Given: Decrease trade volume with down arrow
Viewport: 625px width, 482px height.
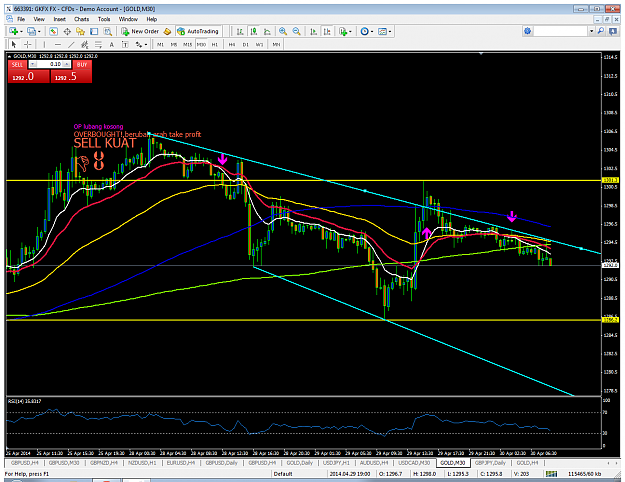Looking at the screenshot, I should [x=33, y=64].
